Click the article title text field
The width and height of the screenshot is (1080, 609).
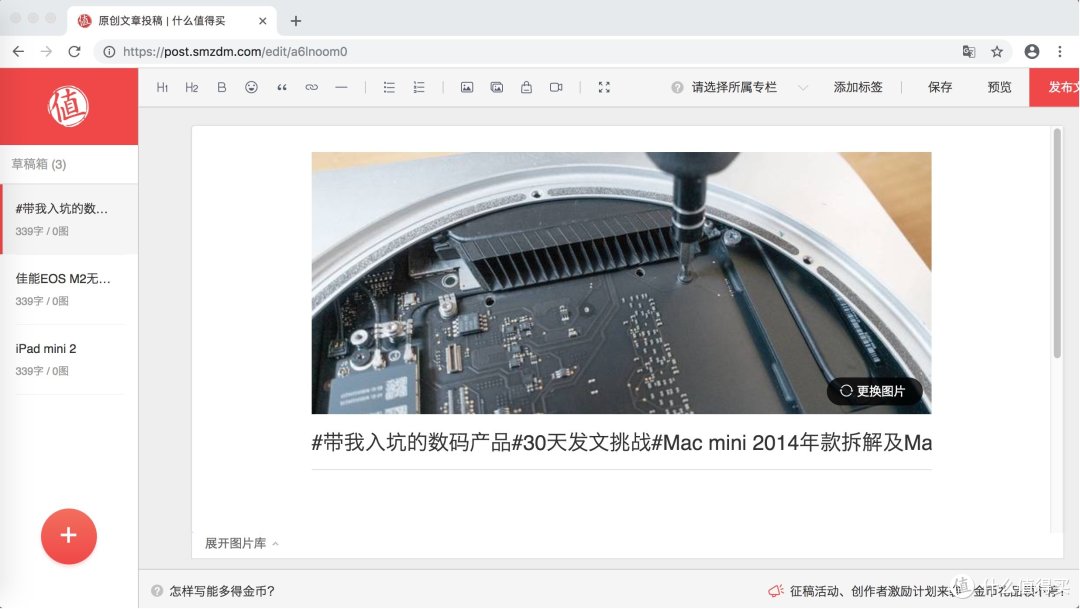621,443
